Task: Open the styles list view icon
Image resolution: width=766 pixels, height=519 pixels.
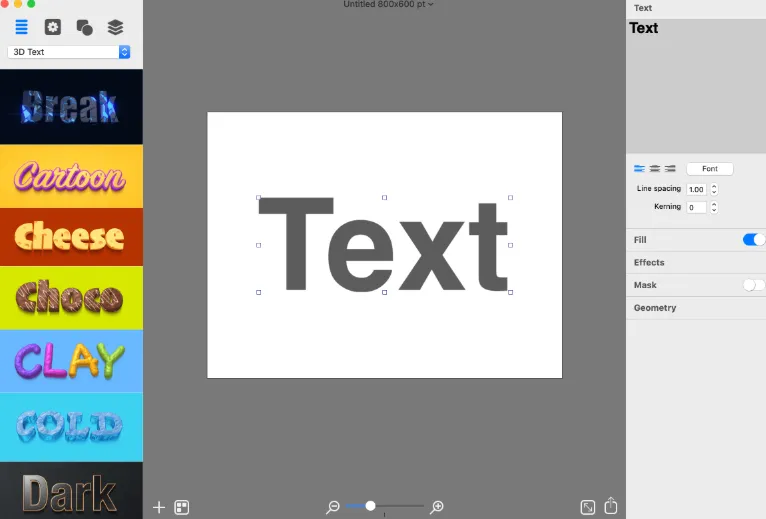Action: pyautogui.click(x=21, y=27)
